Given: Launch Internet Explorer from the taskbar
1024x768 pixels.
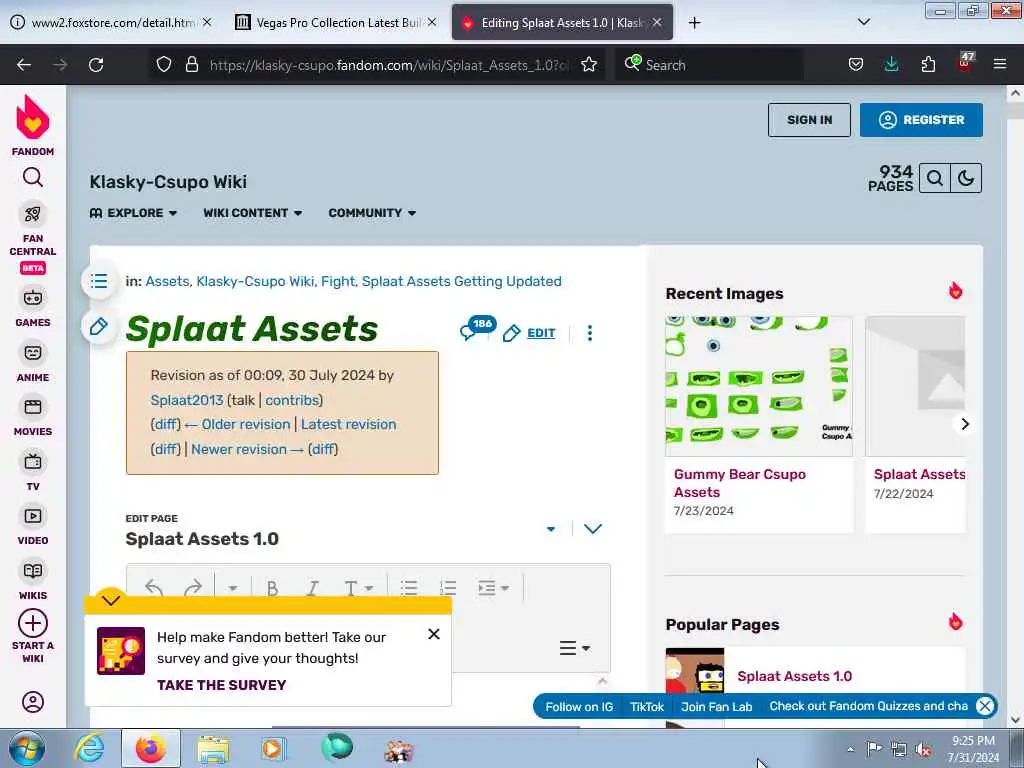Looking at the screenshot, I should coord(89,748).
